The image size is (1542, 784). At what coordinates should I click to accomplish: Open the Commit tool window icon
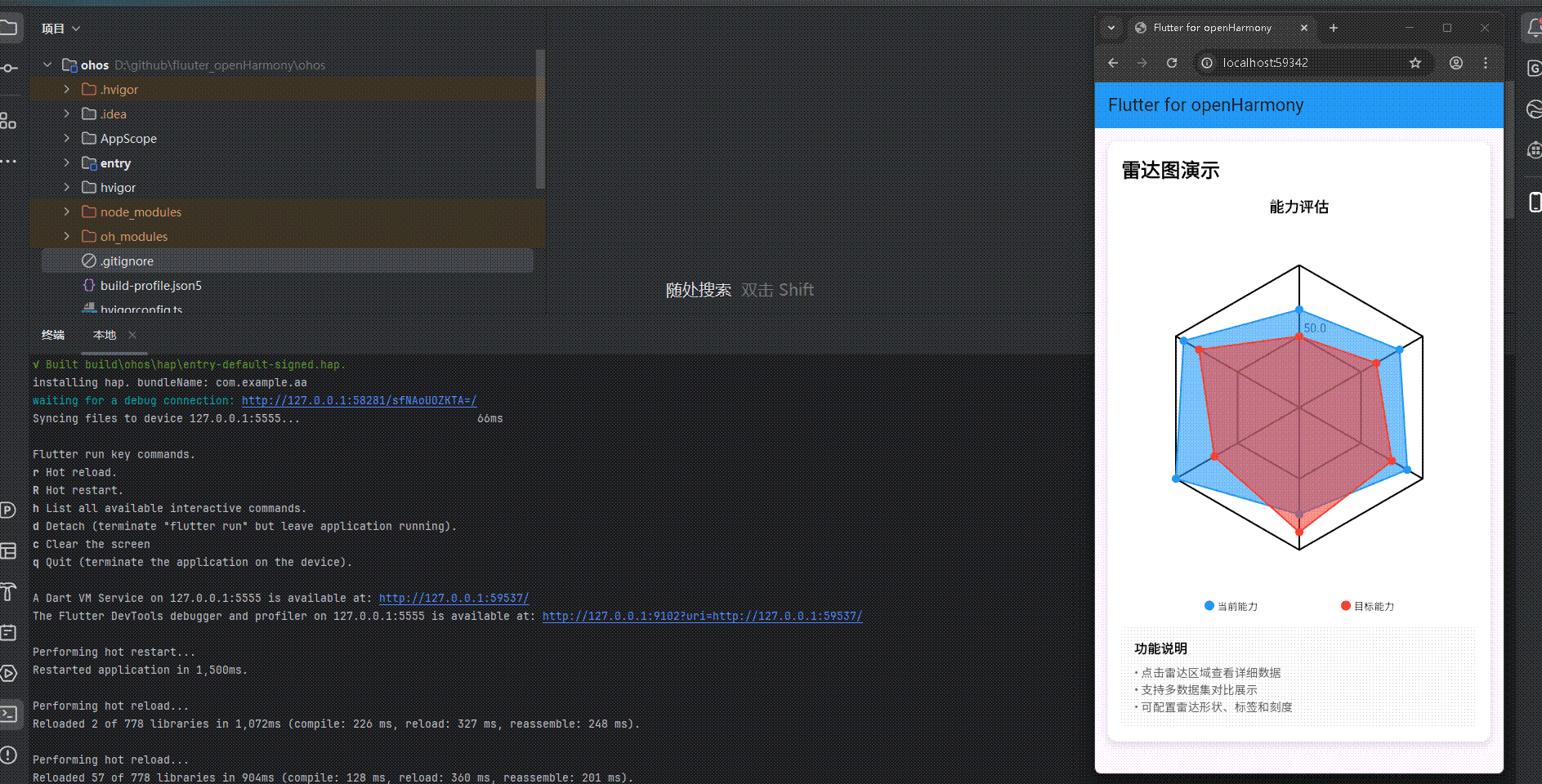pyautogui.click(x=8, y=68)
